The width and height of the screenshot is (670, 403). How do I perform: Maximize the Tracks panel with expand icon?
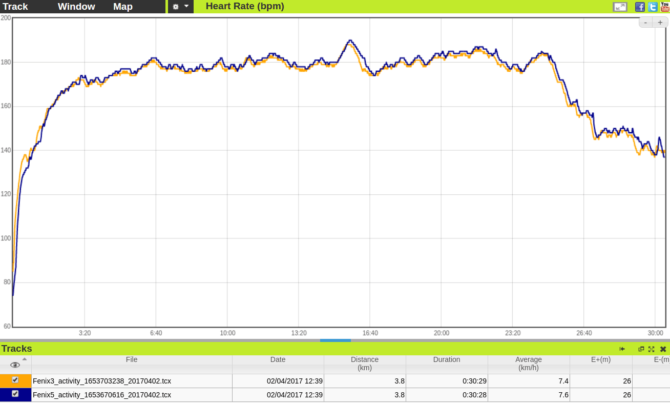coord(651,349)
